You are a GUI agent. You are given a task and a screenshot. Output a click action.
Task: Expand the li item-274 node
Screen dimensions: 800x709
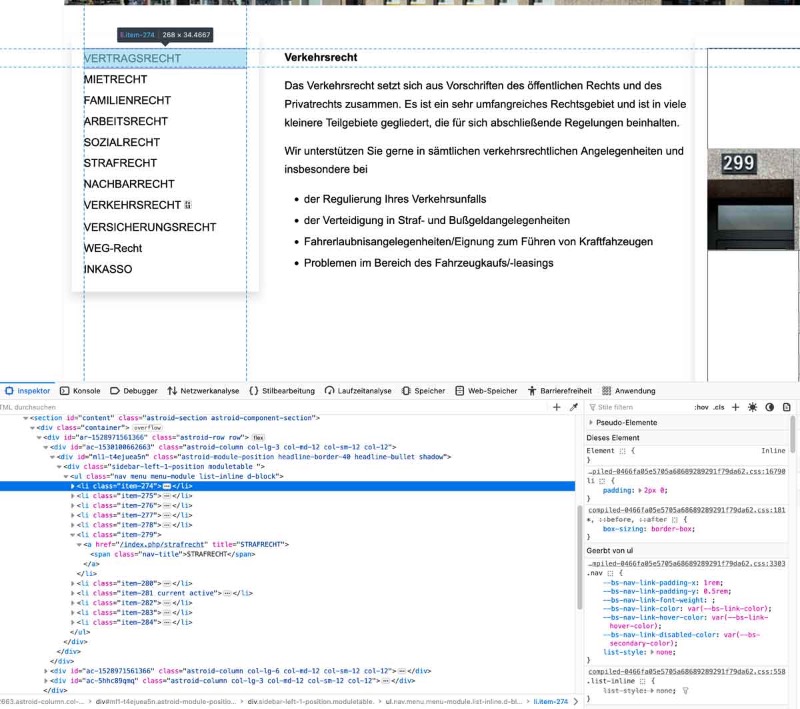pyautogui.click(x=72, y=486)
